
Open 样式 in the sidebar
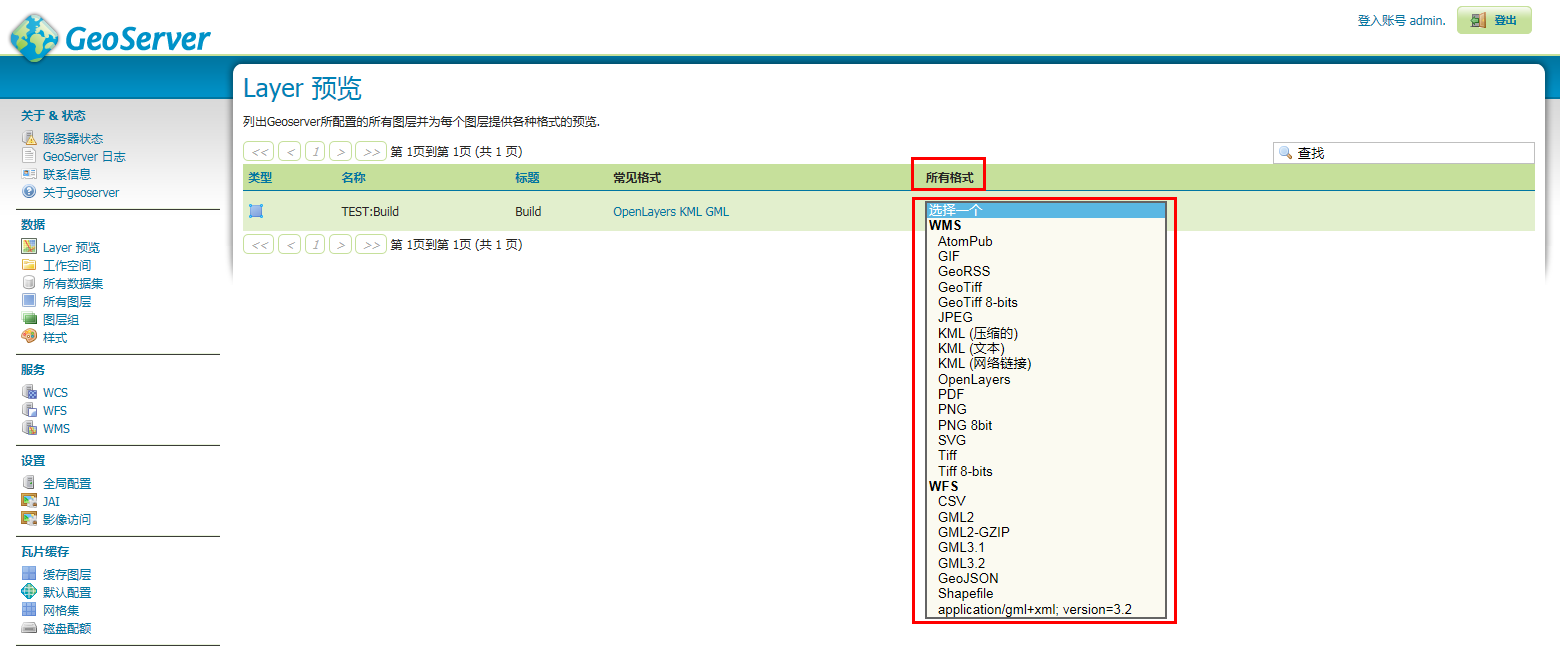point(55,338)
